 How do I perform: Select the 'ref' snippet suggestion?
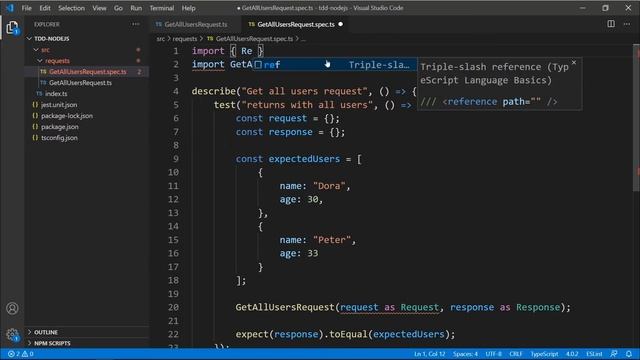pos(334,64)
